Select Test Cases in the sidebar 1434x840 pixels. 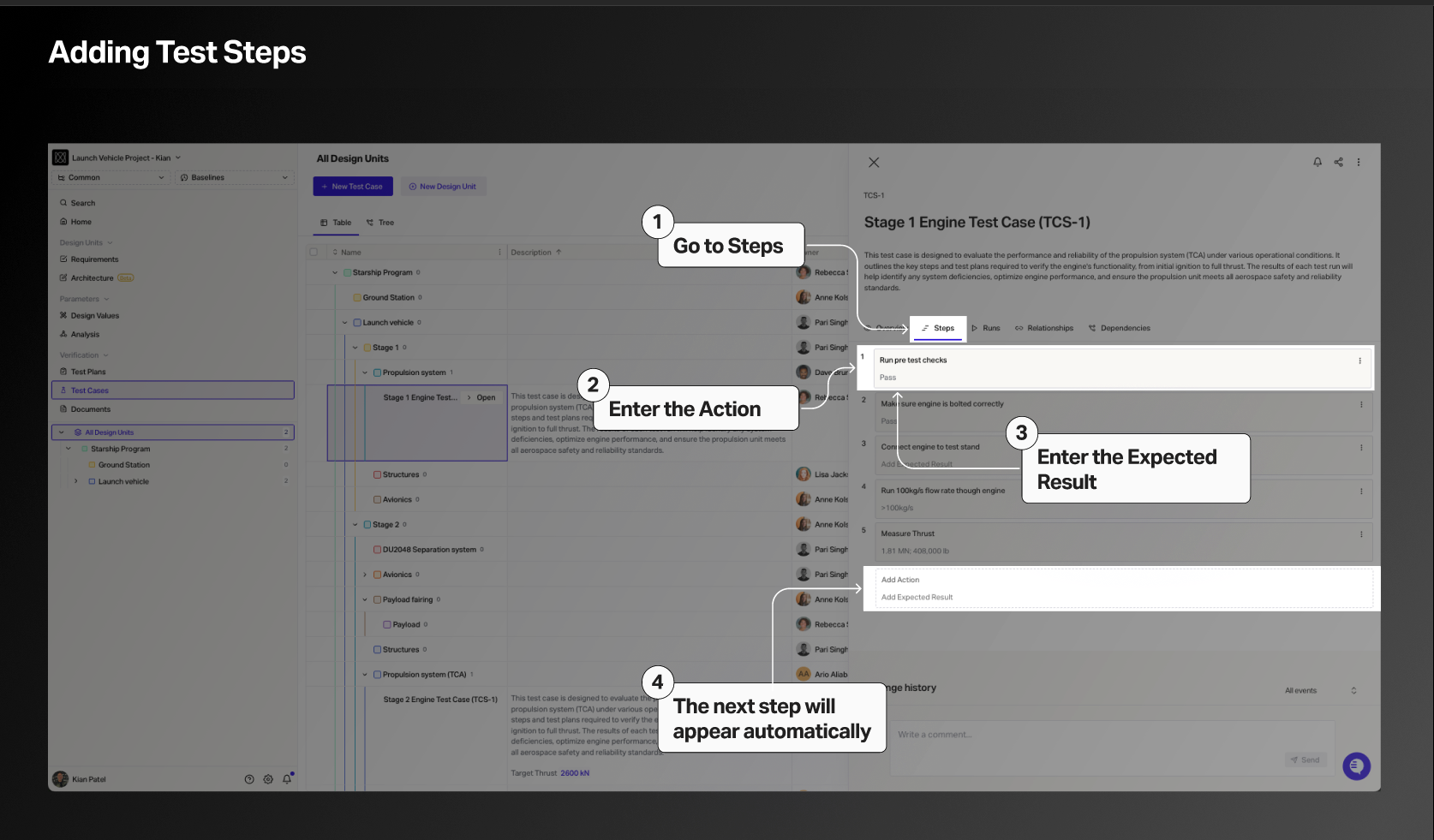[x=172, y=390]
